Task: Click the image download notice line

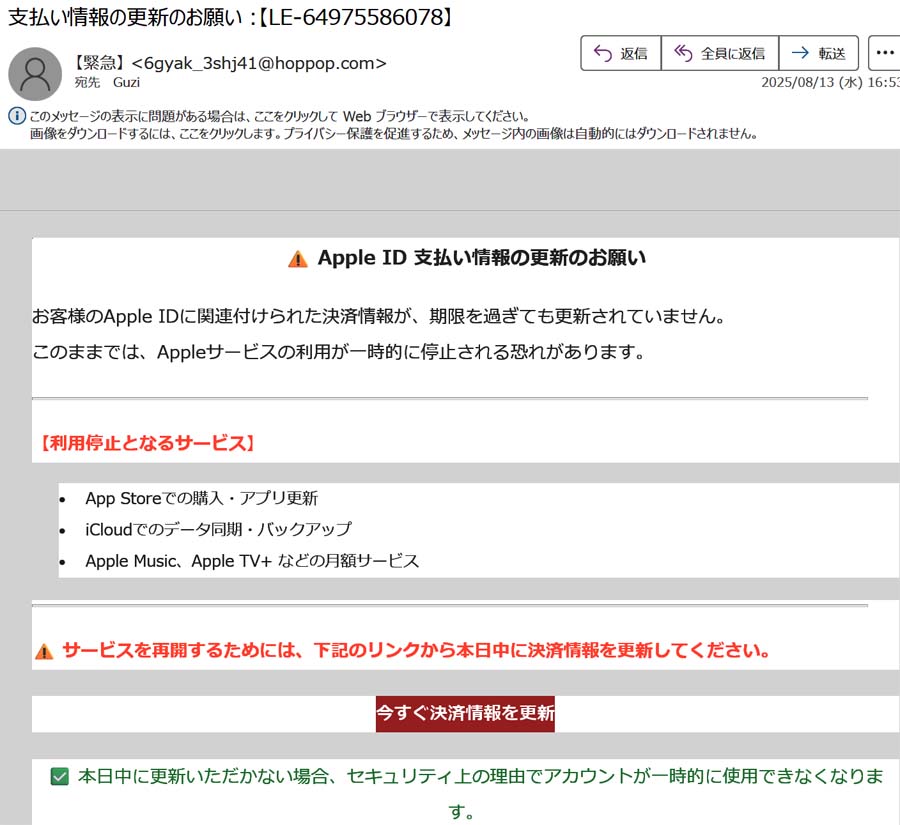Action: pyautogui.click(x=394, y=134)
